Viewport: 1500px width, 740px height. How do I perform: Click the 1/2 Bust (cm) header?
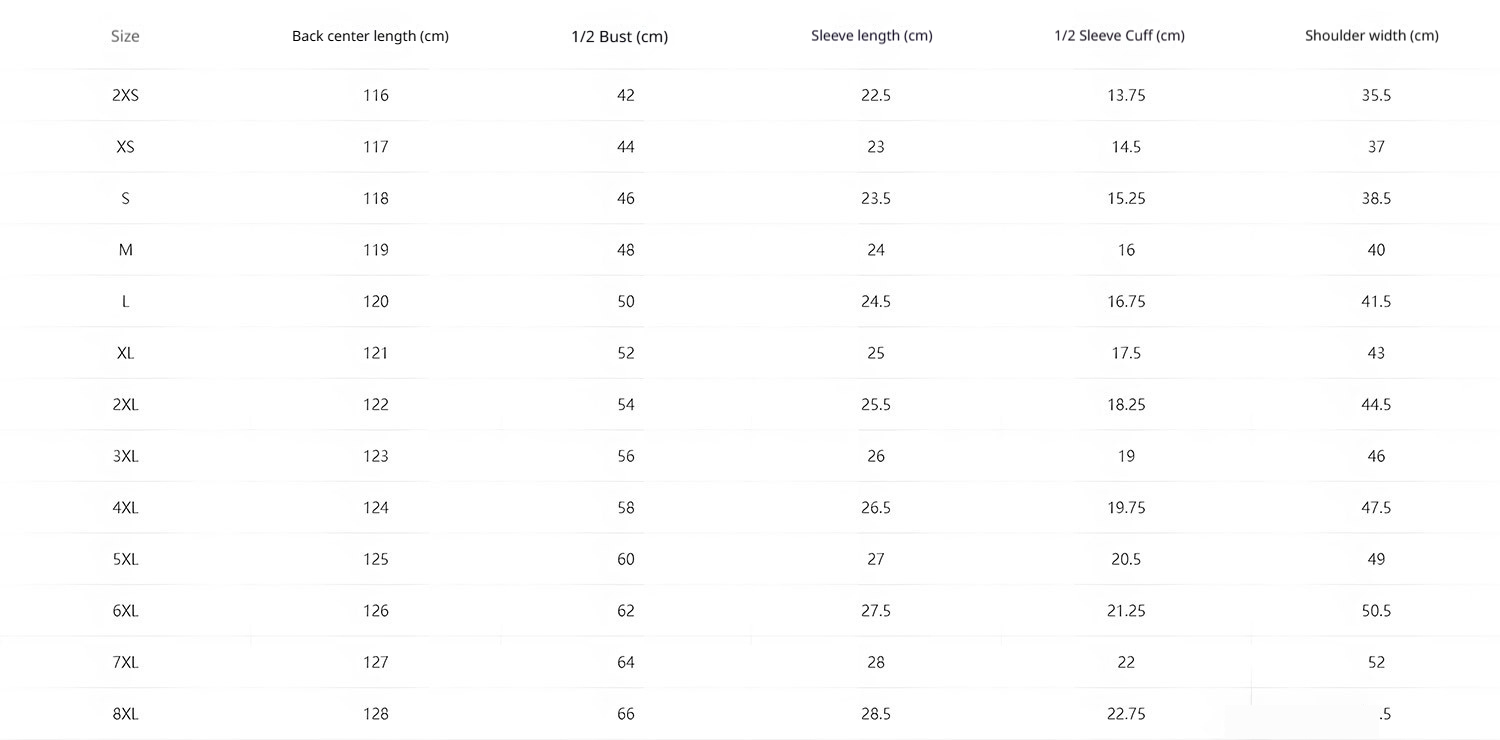click(619, 37)
